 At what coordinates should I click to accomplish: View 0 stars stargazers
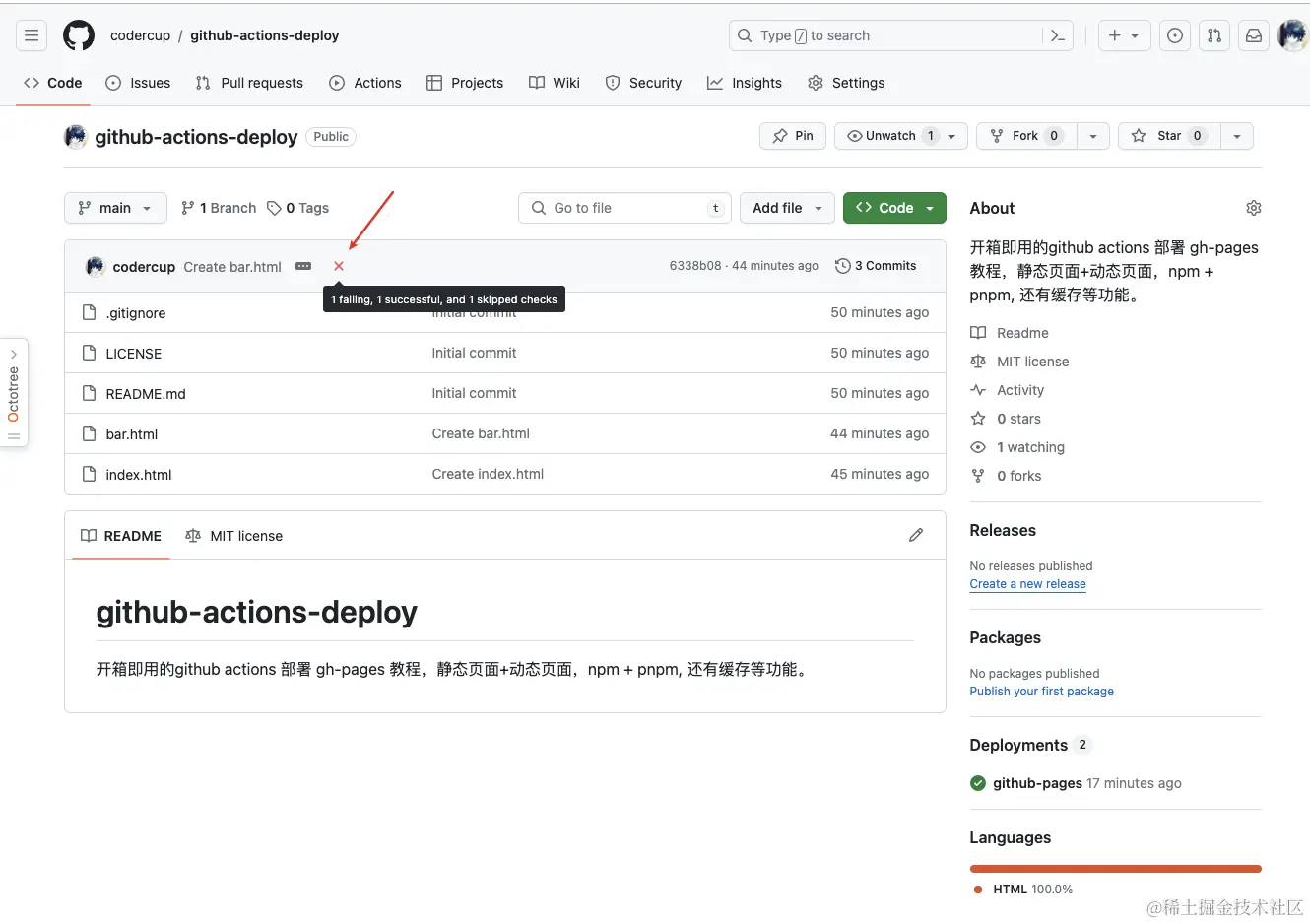(x=1006, y=419)
